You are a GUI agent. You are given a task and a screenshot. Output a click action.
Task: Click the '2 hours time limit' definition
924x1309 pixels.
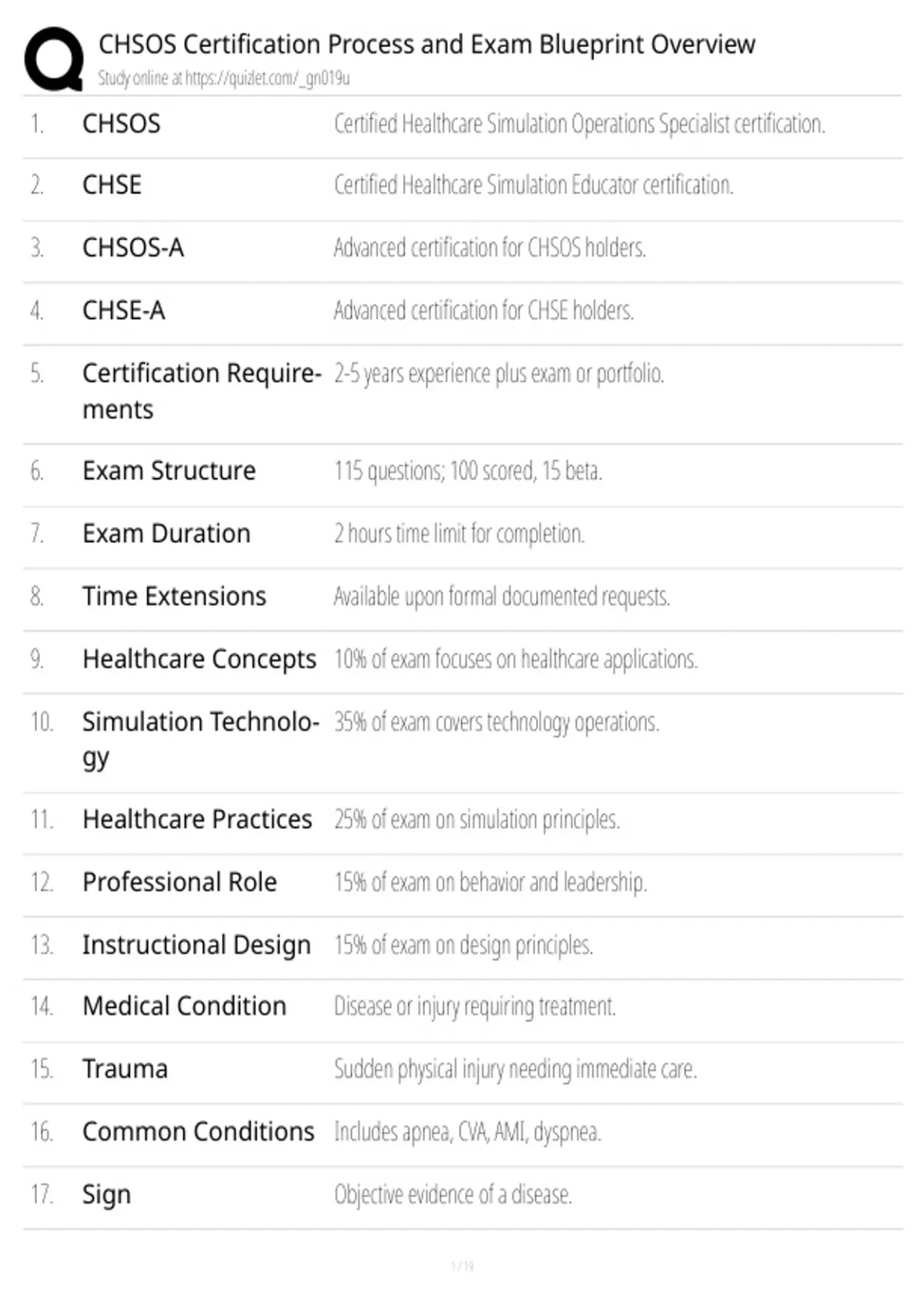click(459, 534)
